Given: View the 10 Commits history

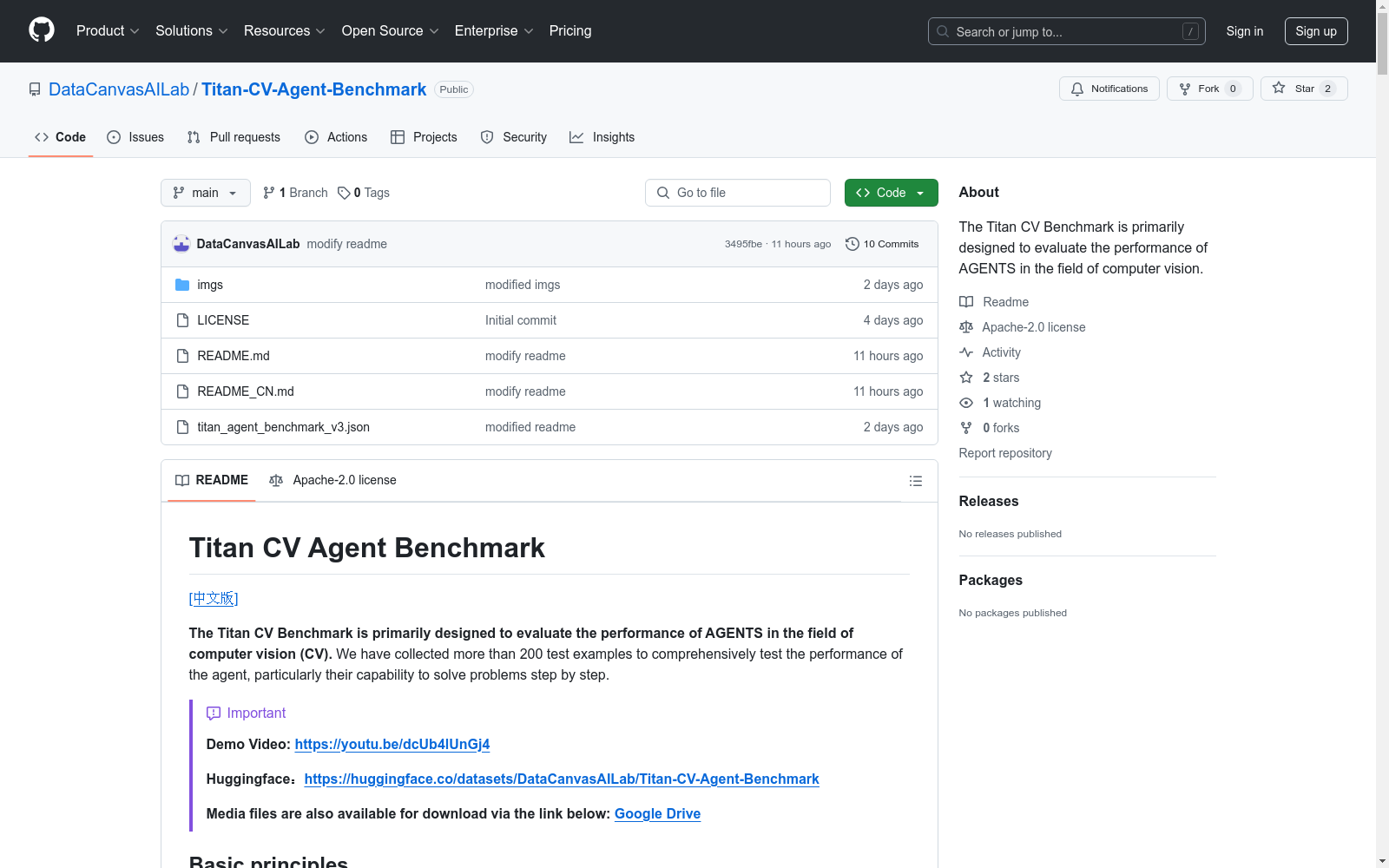Looking at the screenshot, I should point(882,244).
